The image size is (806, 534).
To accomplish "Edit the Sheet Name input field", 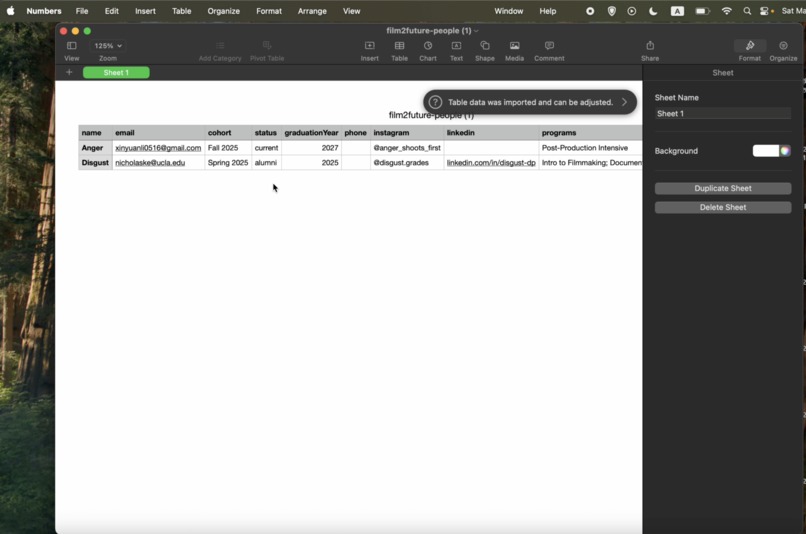I will [x=723, y=114].
